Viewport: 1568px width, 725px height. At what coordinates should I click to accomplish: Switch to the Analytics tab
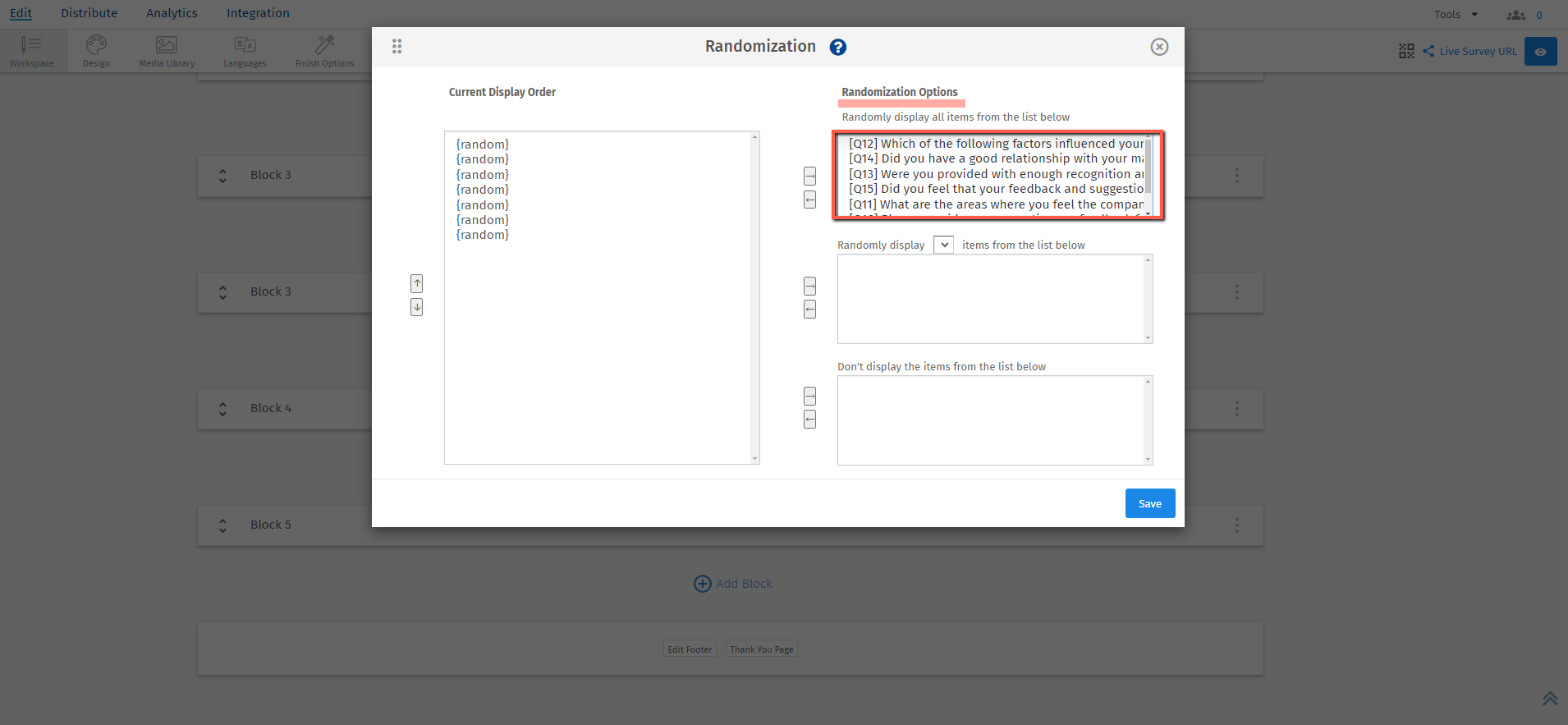click(172, 13)
